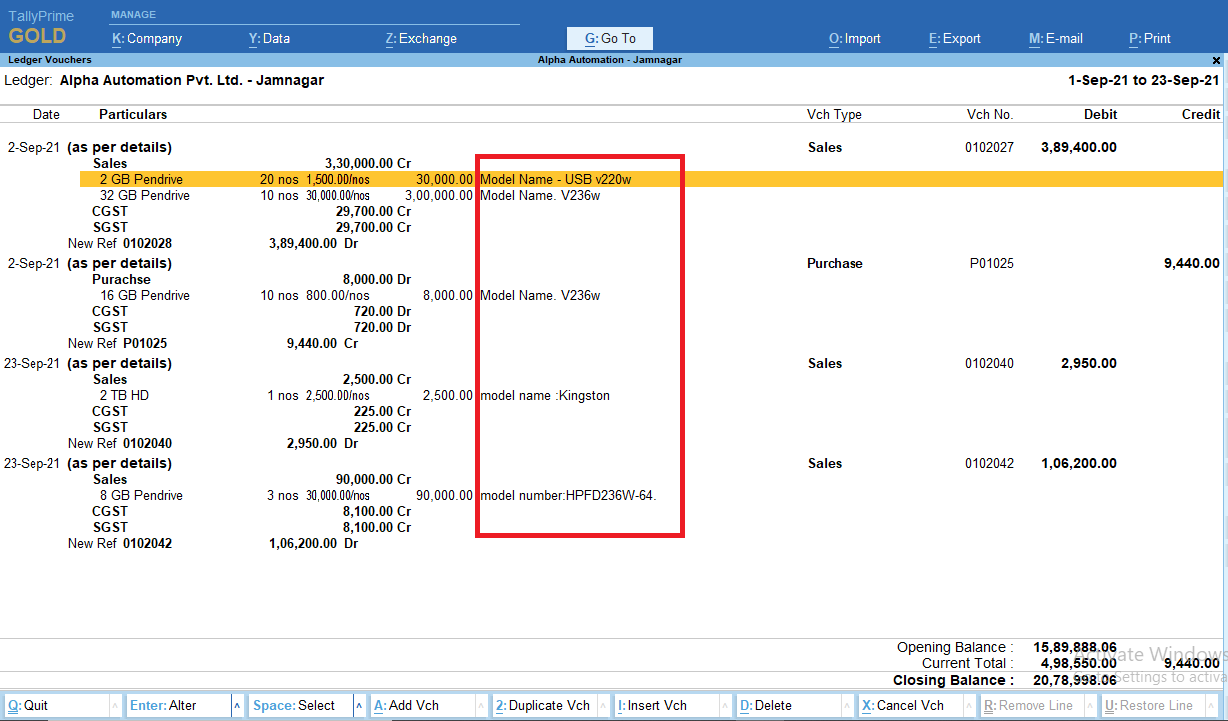Click the Import option
Image resolution: width=1228 pixels, height=721 pixels.
point(854,38)
